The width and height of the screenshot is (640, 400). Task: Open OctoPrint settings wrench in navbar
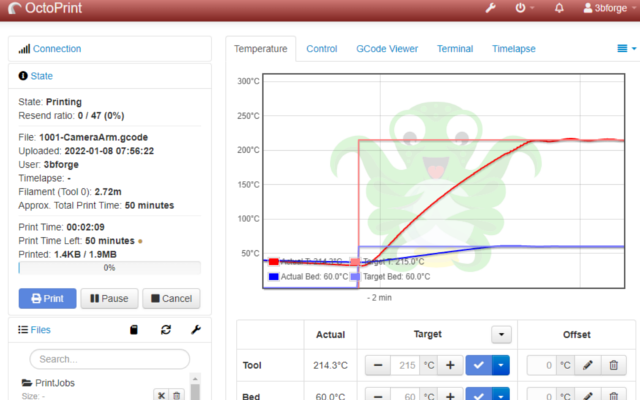490,8
